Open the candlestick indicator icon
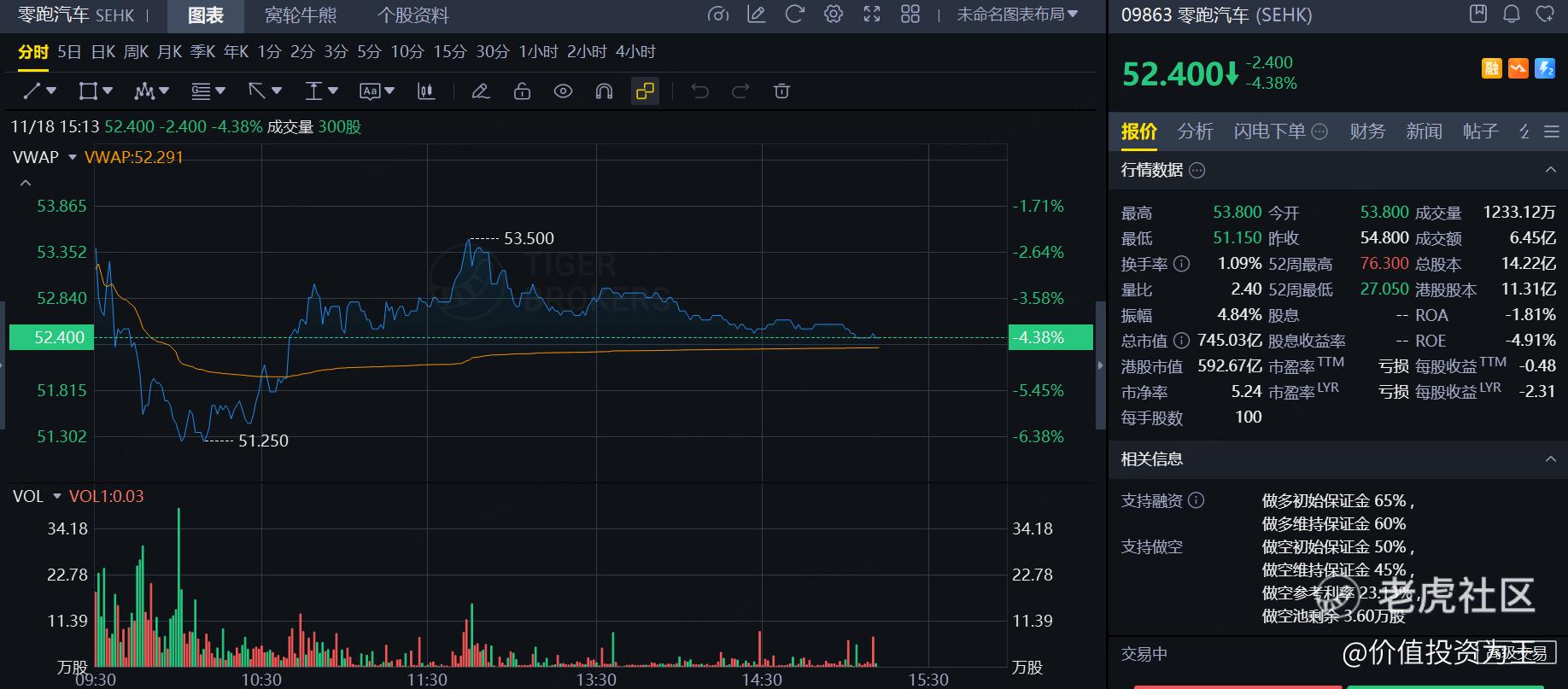Screen dimensions: 1568x689 coord(425,91)
